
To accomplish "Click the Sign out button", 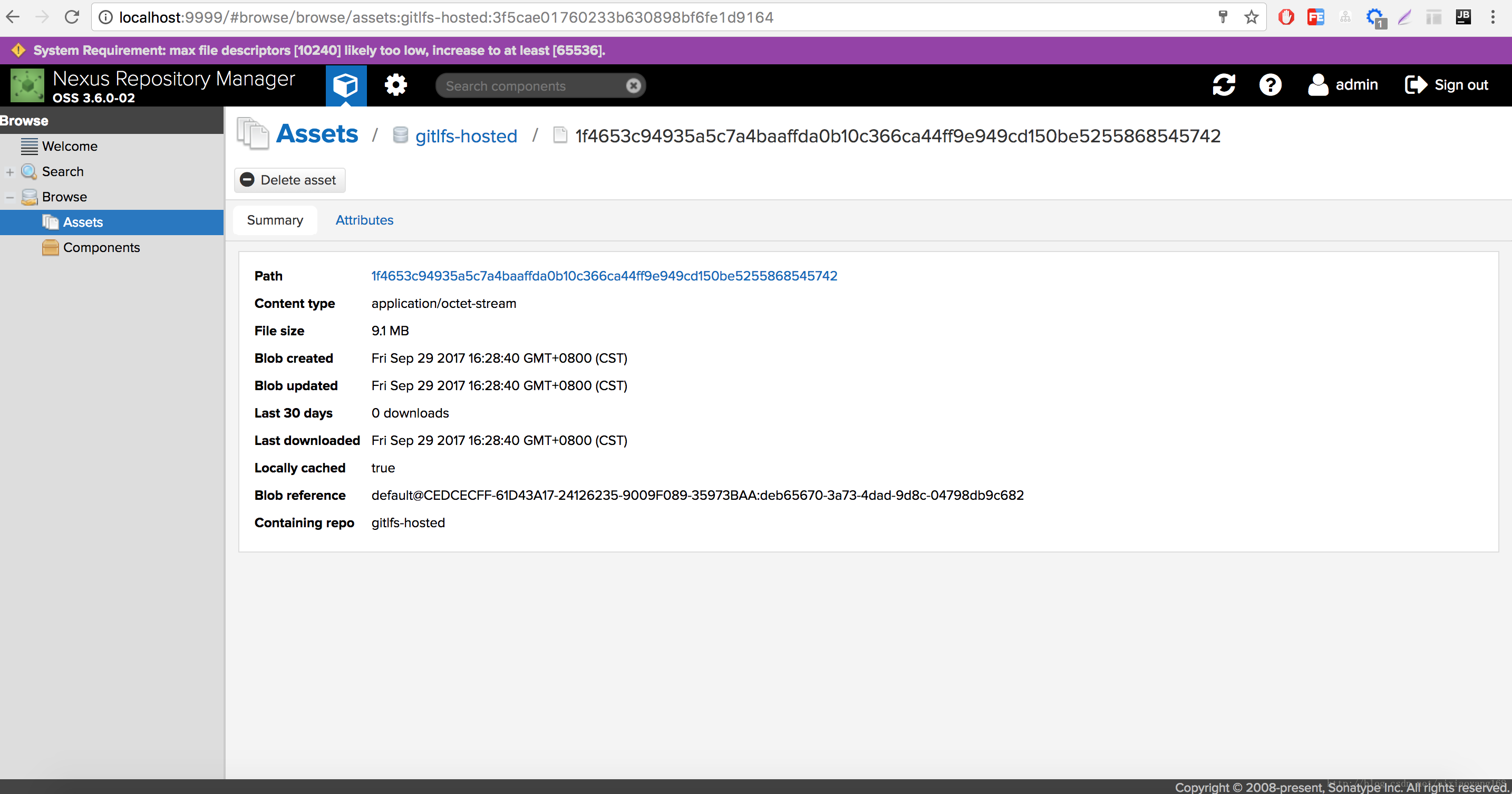I will [x=1446, y=85].
